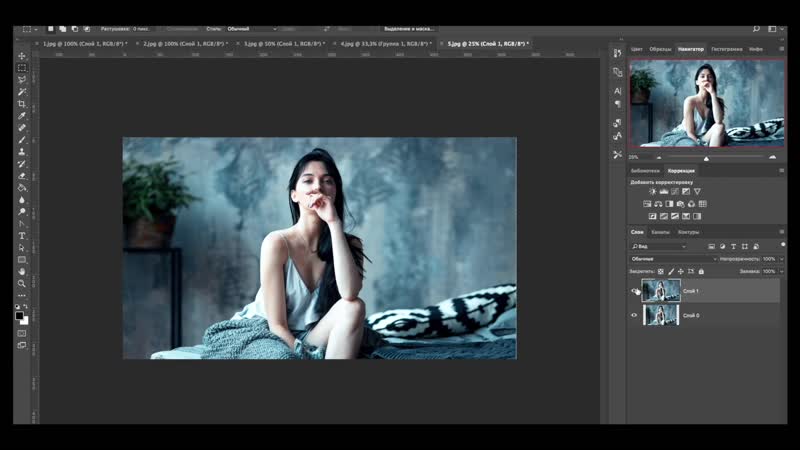Open the layer blend mode dropdown
The height and width of the screenshot is (450, 800).
[x=674, y=259]
